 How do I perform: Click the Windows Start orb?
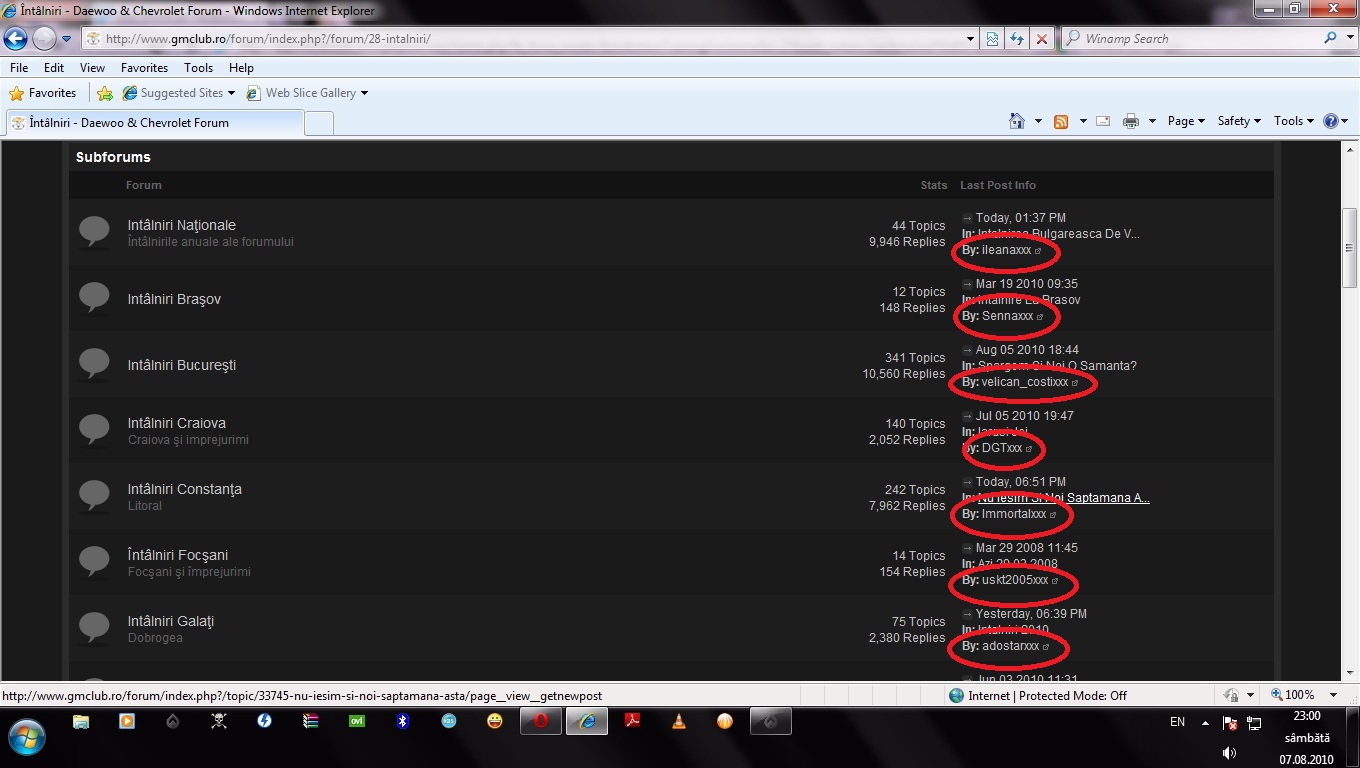coord(27,737)
